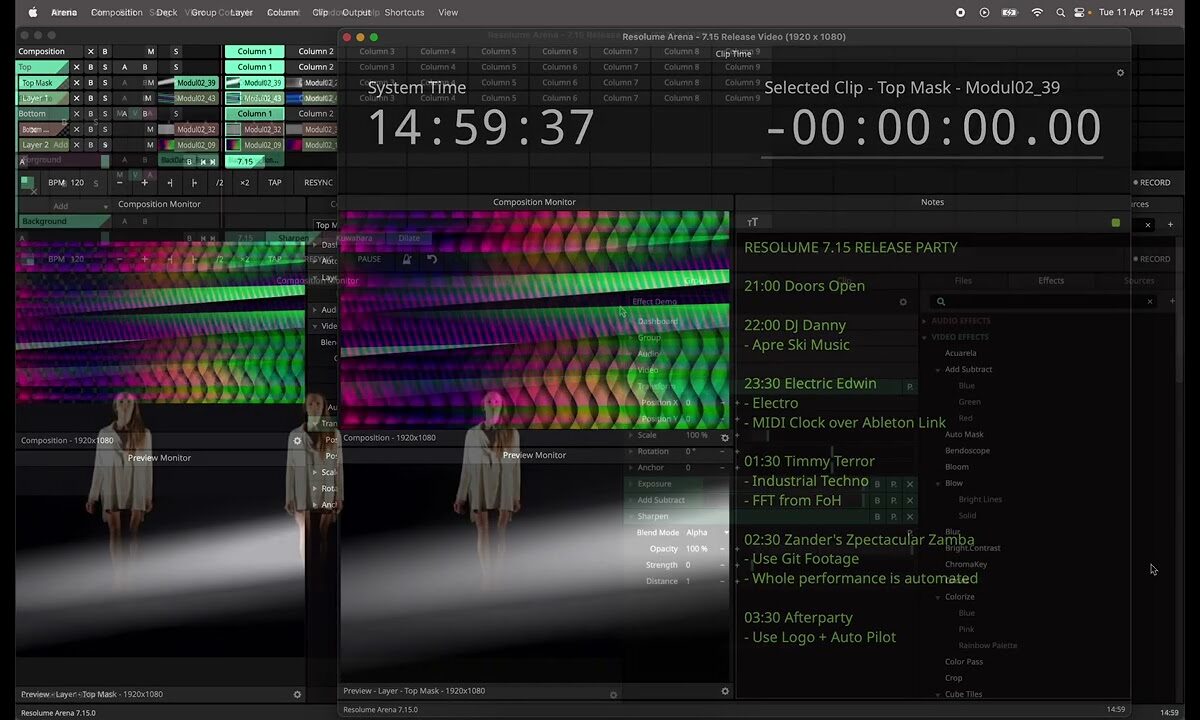
Task: Open the Composition menu in menu bar
Action: (116, 13)
